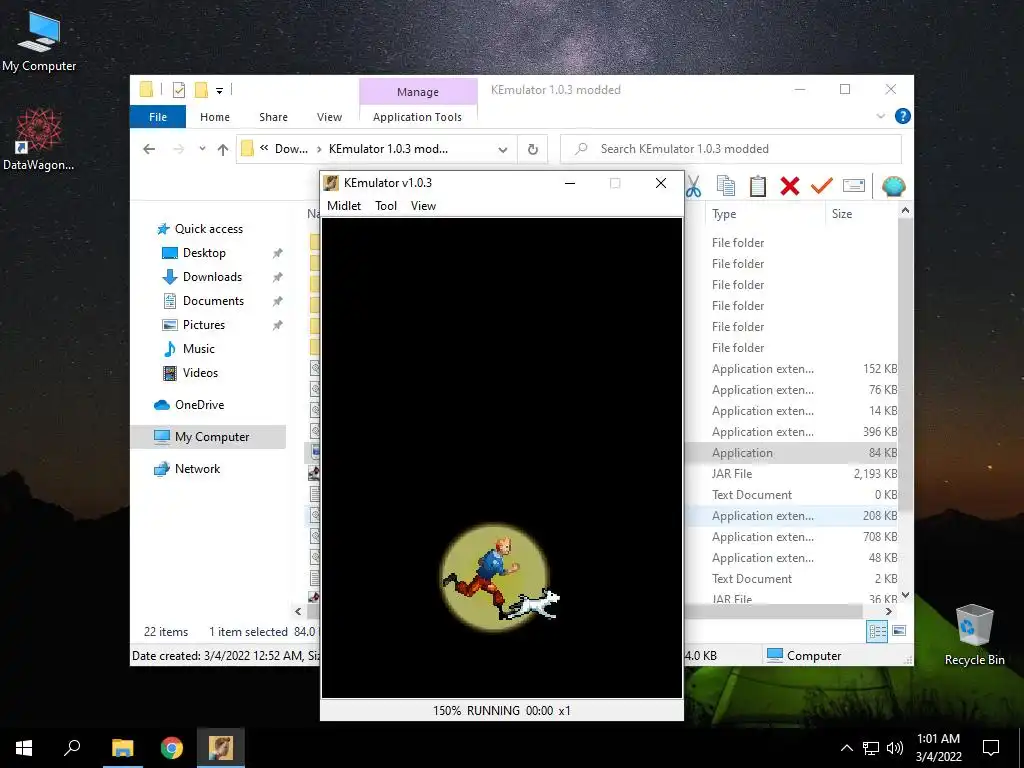Select the Recycle Bin desktop icon
The image size is (1024, 768).
pos(974,635)
